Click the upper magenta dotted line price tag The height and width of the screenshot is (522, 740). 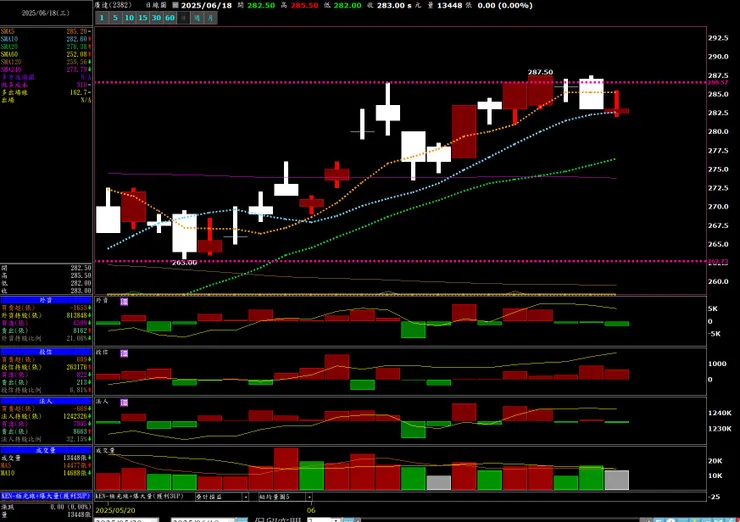click(718, 82)
